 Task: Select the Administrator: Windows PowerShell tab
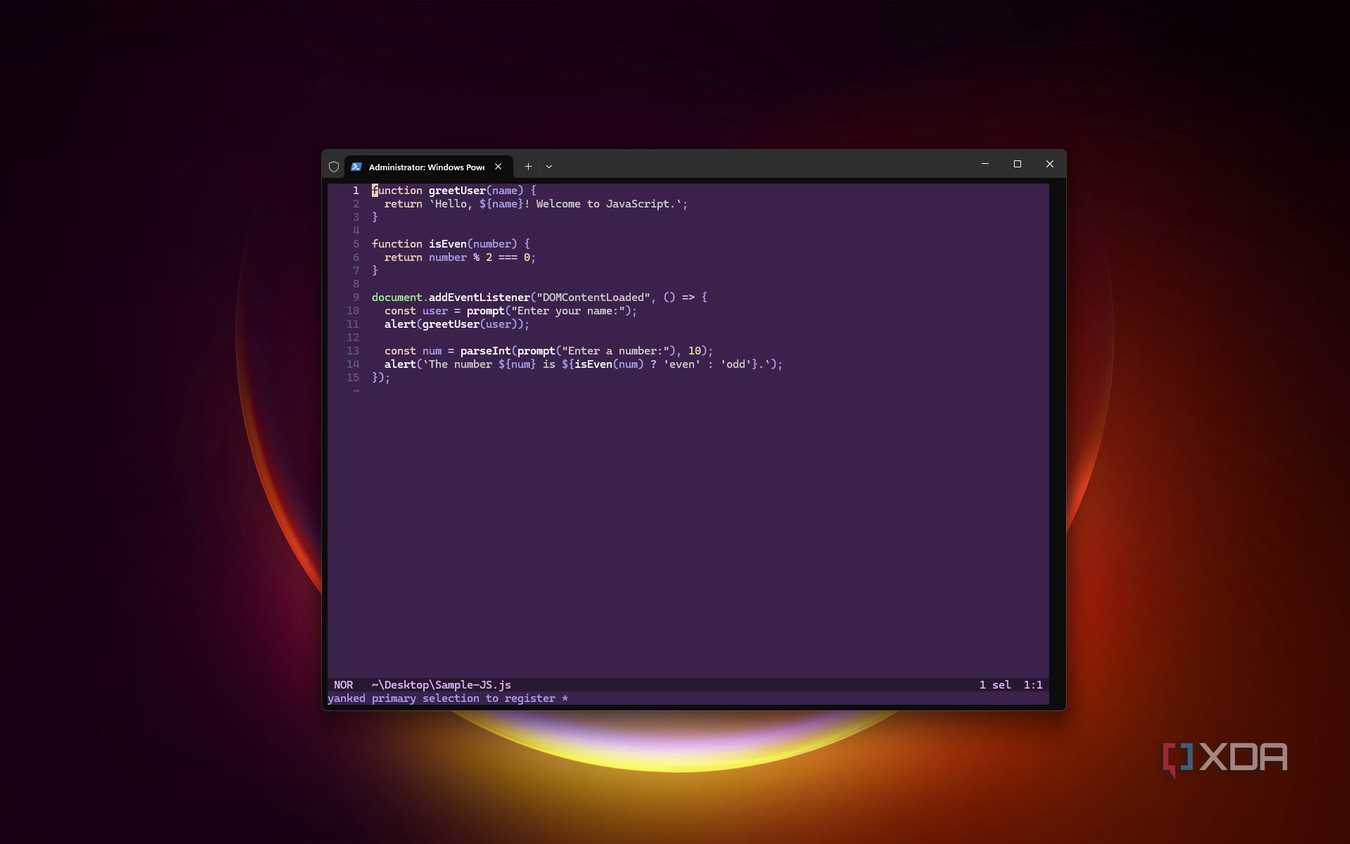428,167
